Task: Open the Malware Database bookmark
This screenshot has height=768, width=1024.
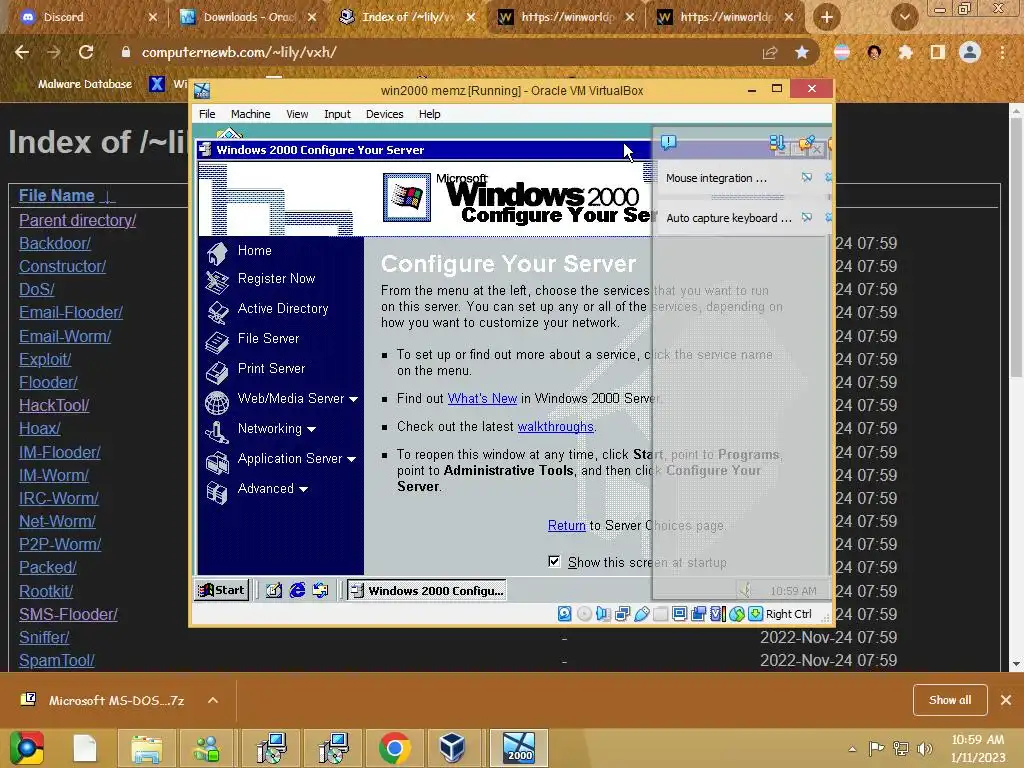Action: tap(84, 84)
